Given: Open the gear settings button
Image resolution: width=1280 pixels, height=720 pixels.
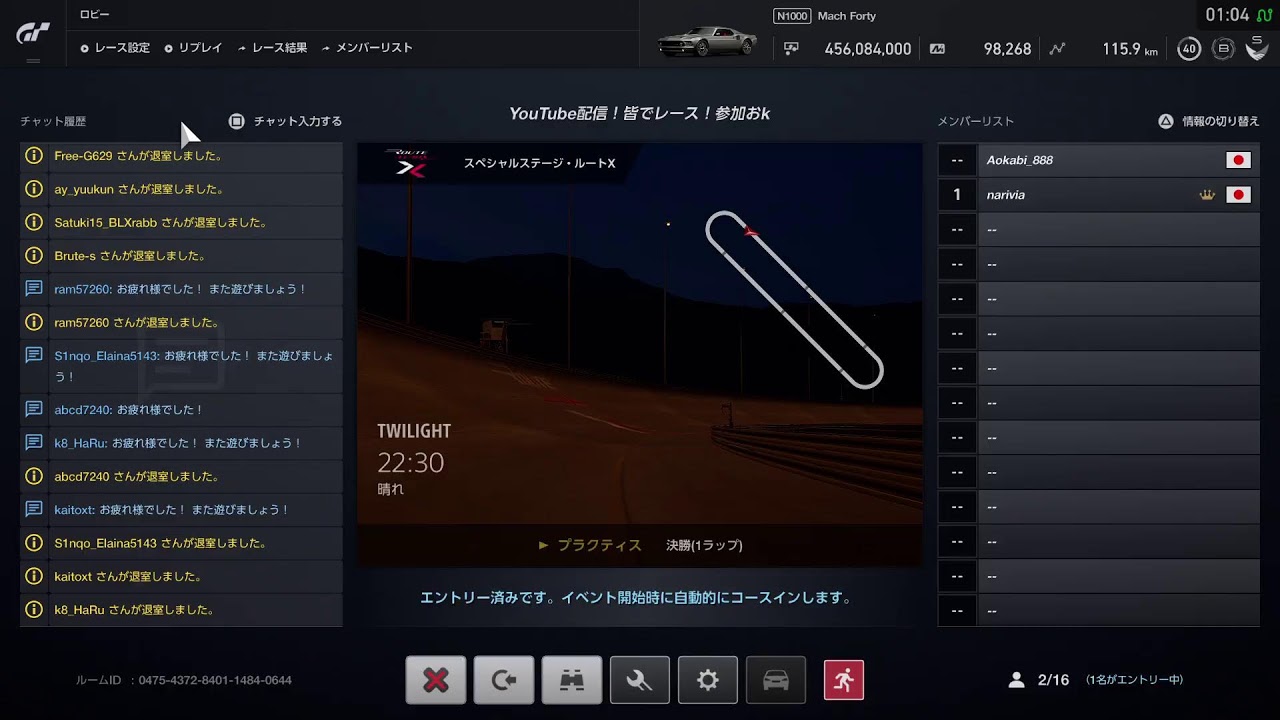Looking at the screenshot, I should 708,680.
